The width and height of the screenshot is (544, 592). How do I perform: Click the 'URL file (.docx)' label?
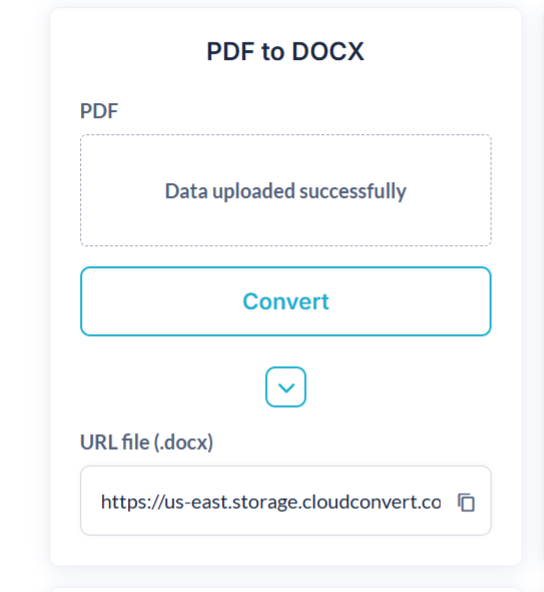[x=146, y=442]
